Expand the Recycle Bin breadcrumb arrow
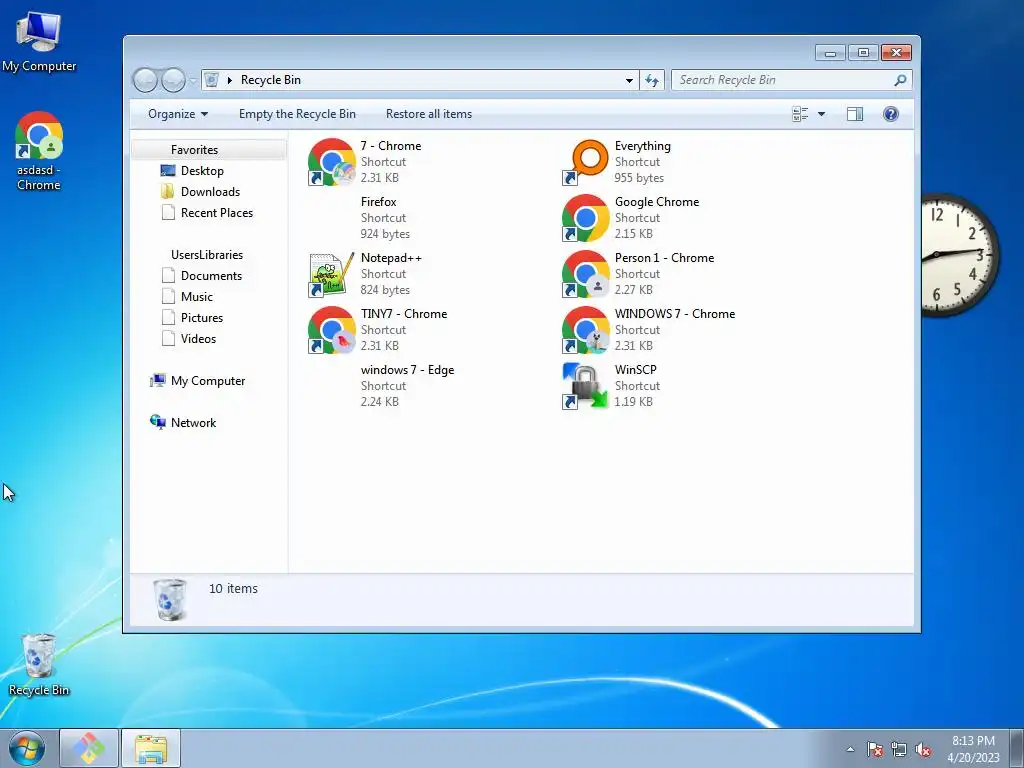Image resolution: width=1024 pixels, height=768 pixels. (229, 80)
